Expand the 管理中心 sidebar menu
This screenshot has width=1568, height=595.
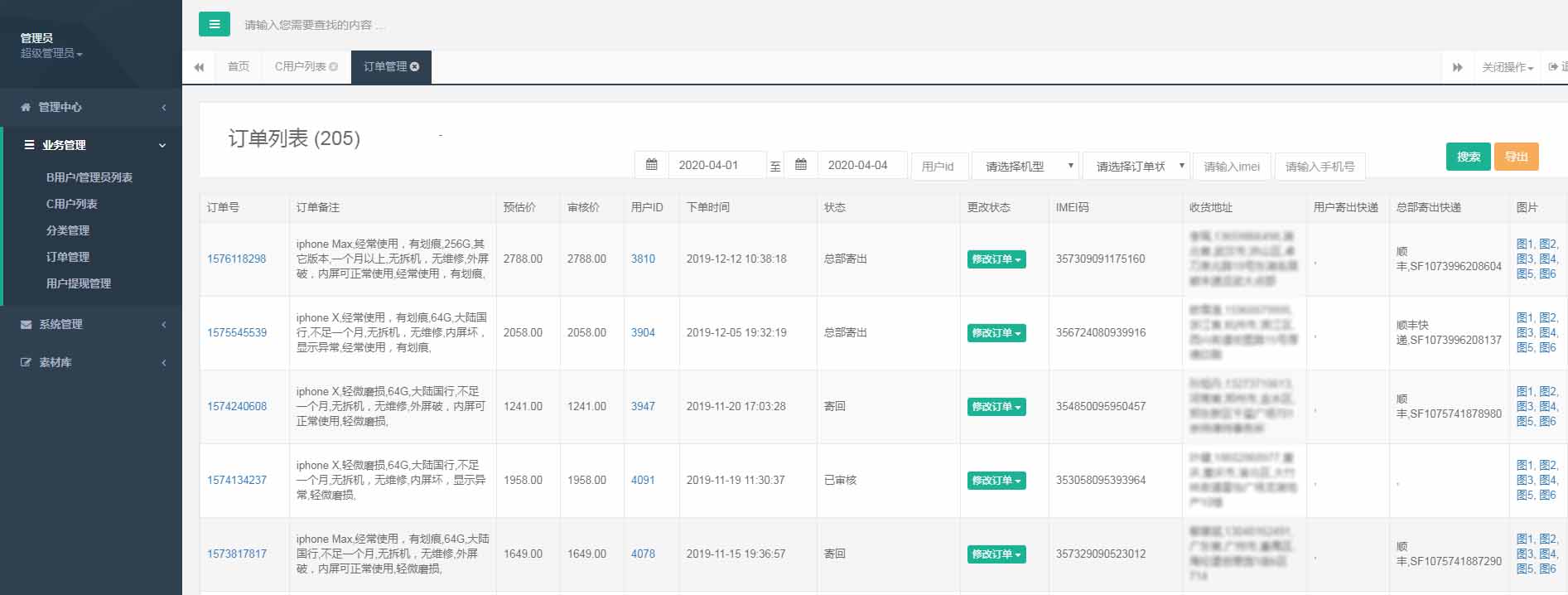(91, 107)
